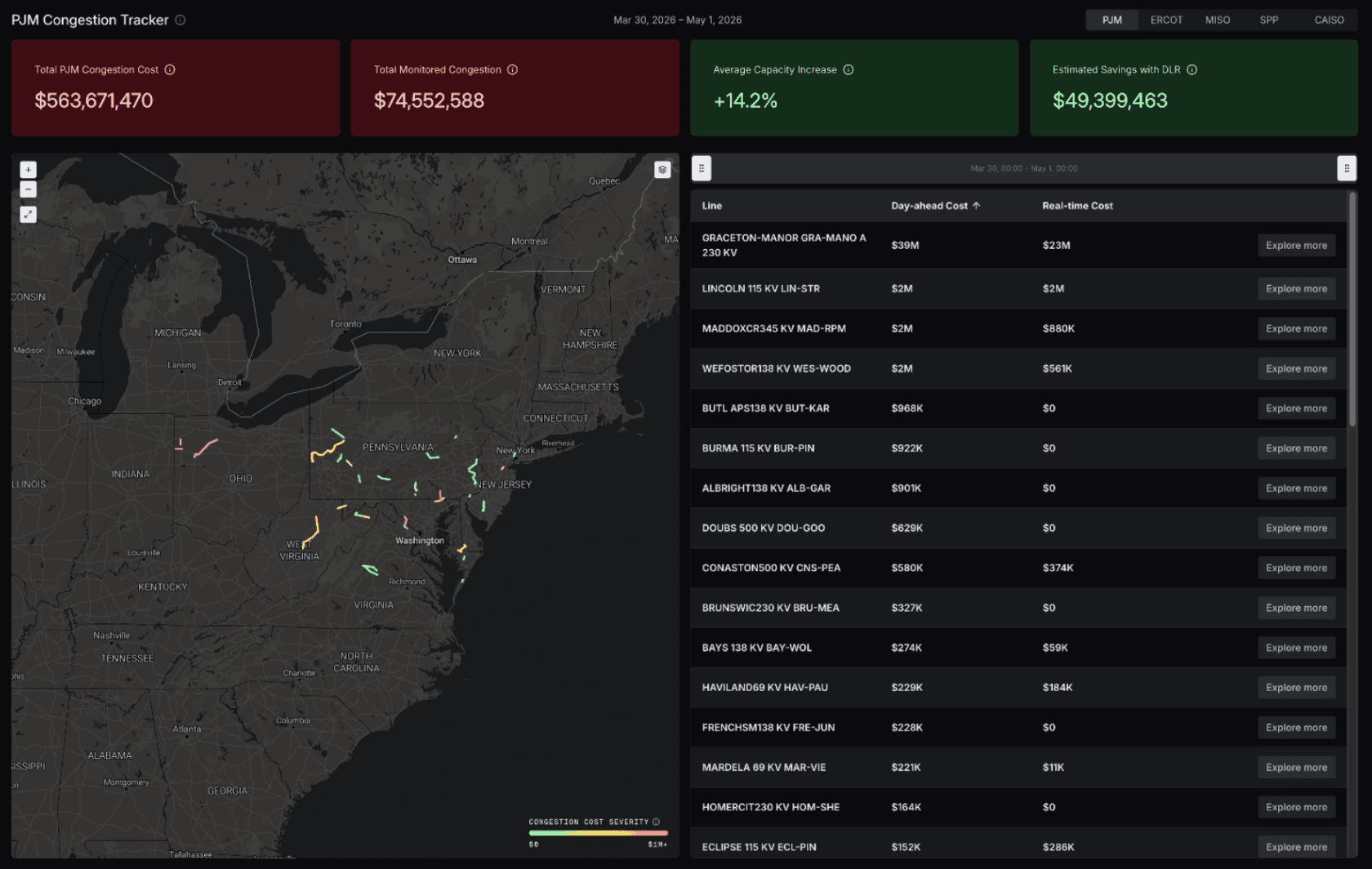Switch to the SPP tab
Screen dimensions: 1372x869
1269,20
